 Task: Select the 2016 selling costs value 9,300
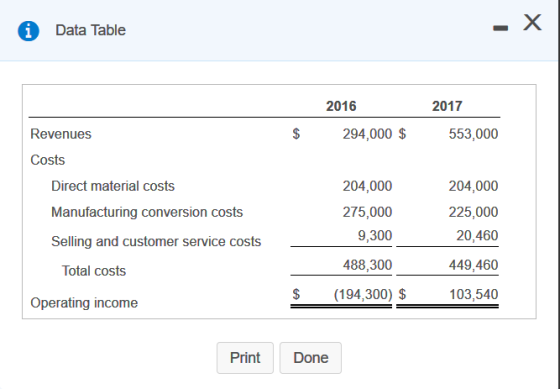click(x=375, y=235)
